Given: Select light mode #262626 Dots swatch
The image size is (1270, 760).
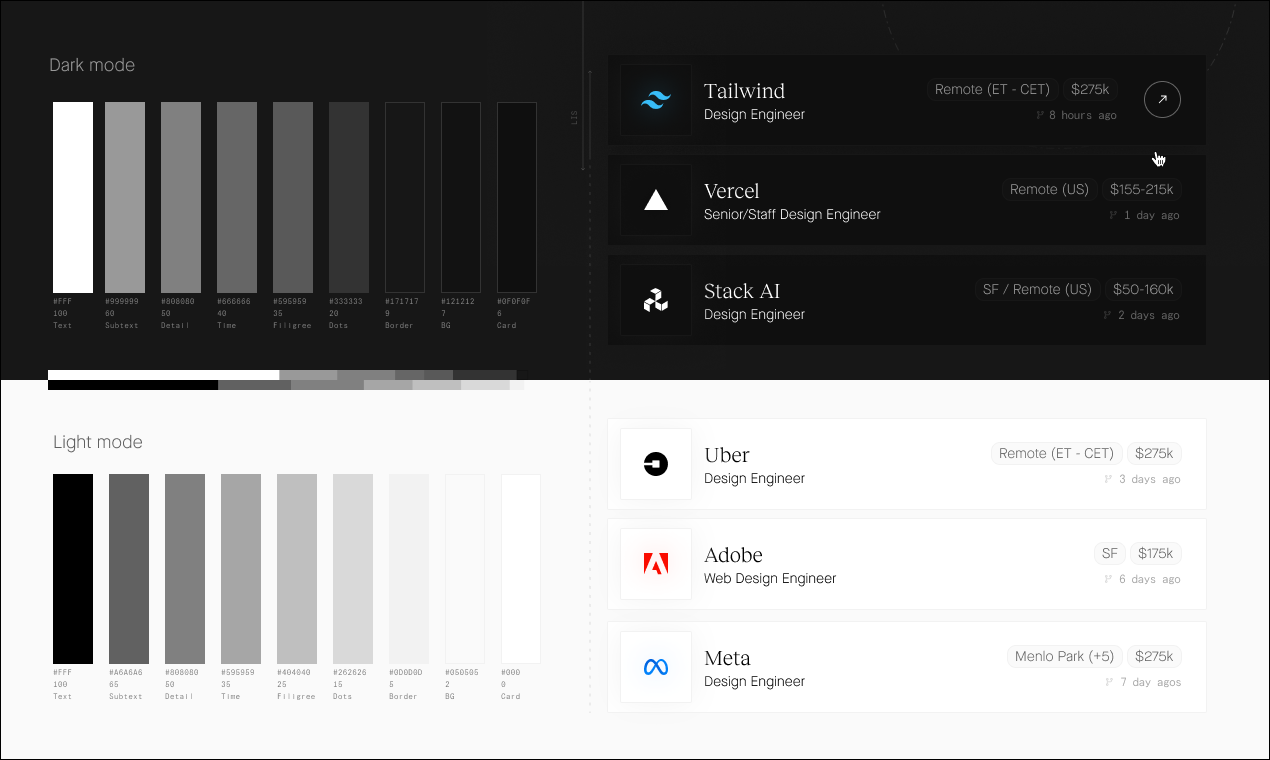Looking at the screenshot, I should coord(353,568).
